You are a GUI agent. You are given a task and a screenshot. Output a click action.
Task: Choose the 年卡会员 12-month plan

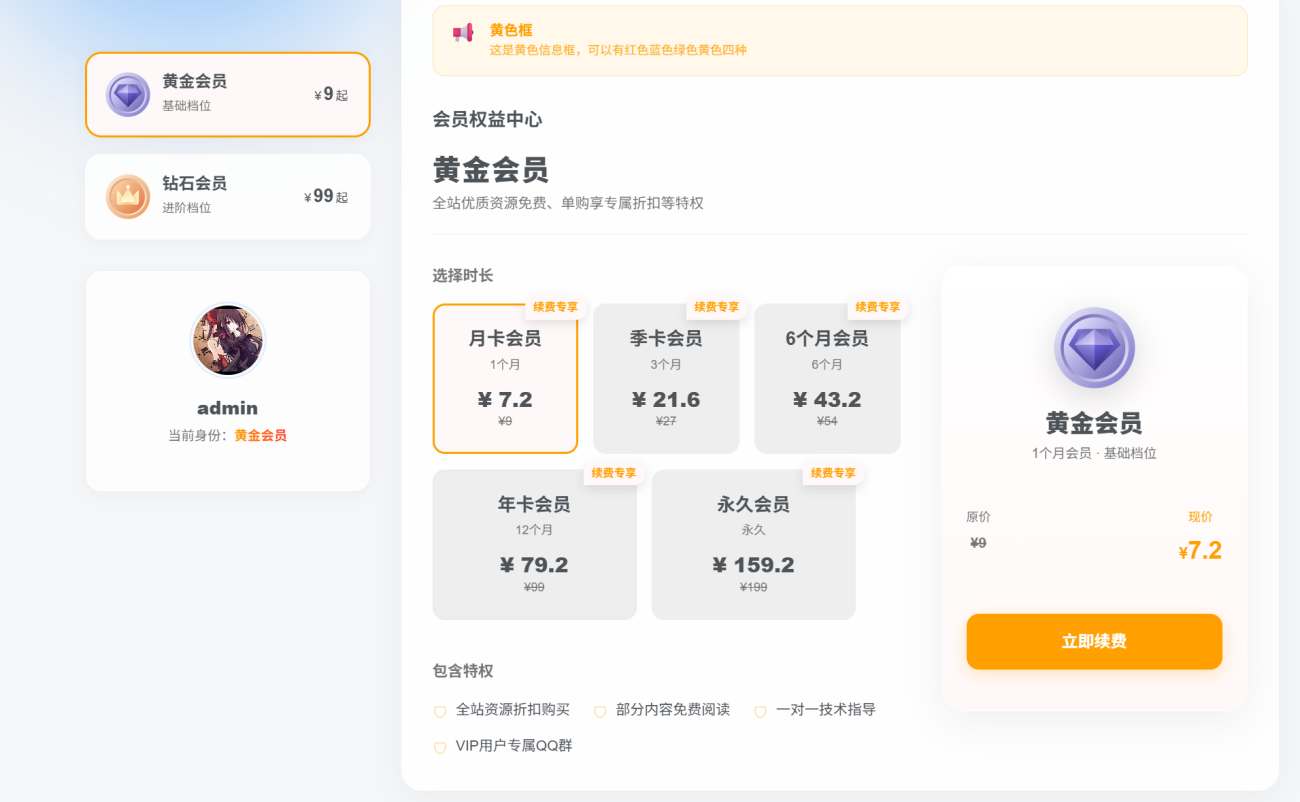[534, 546]
